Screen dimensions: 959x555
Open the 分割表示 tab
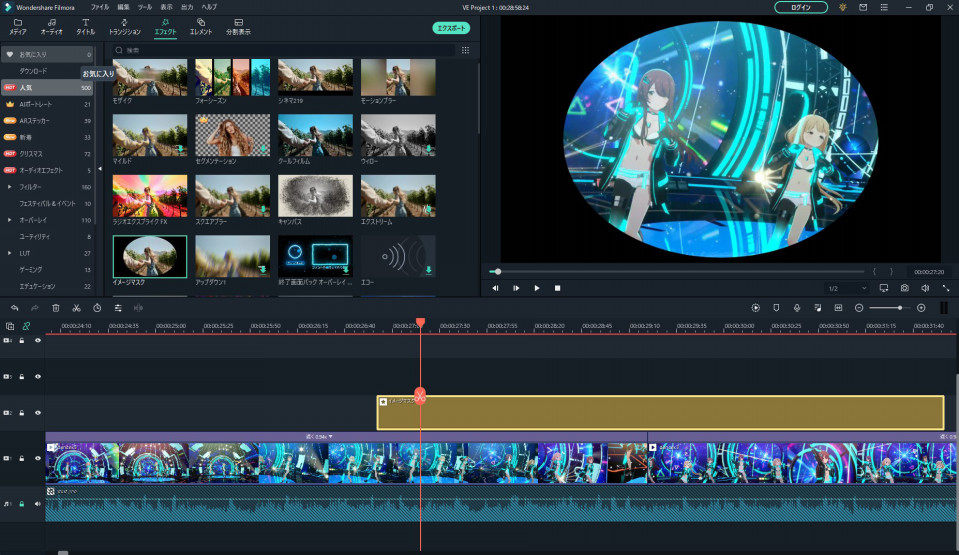coord(239,27)
